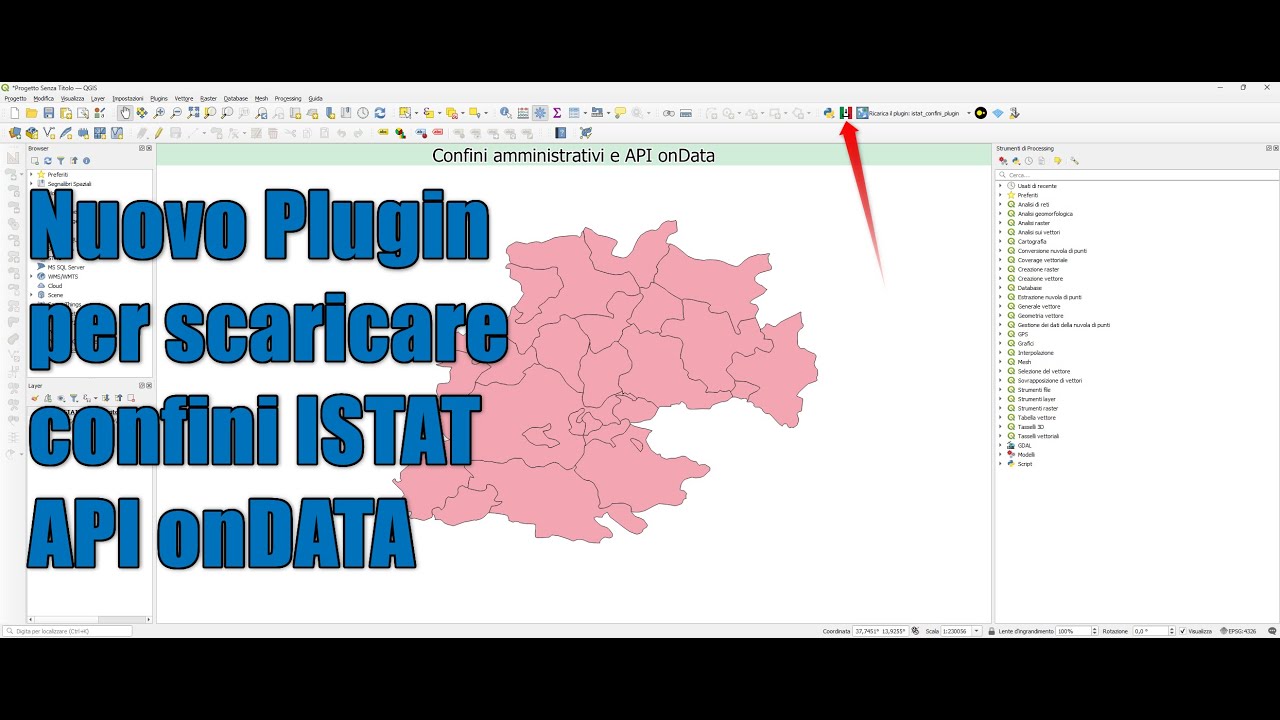Open the Processing toolbox gear icon

(x=540, y=113)
